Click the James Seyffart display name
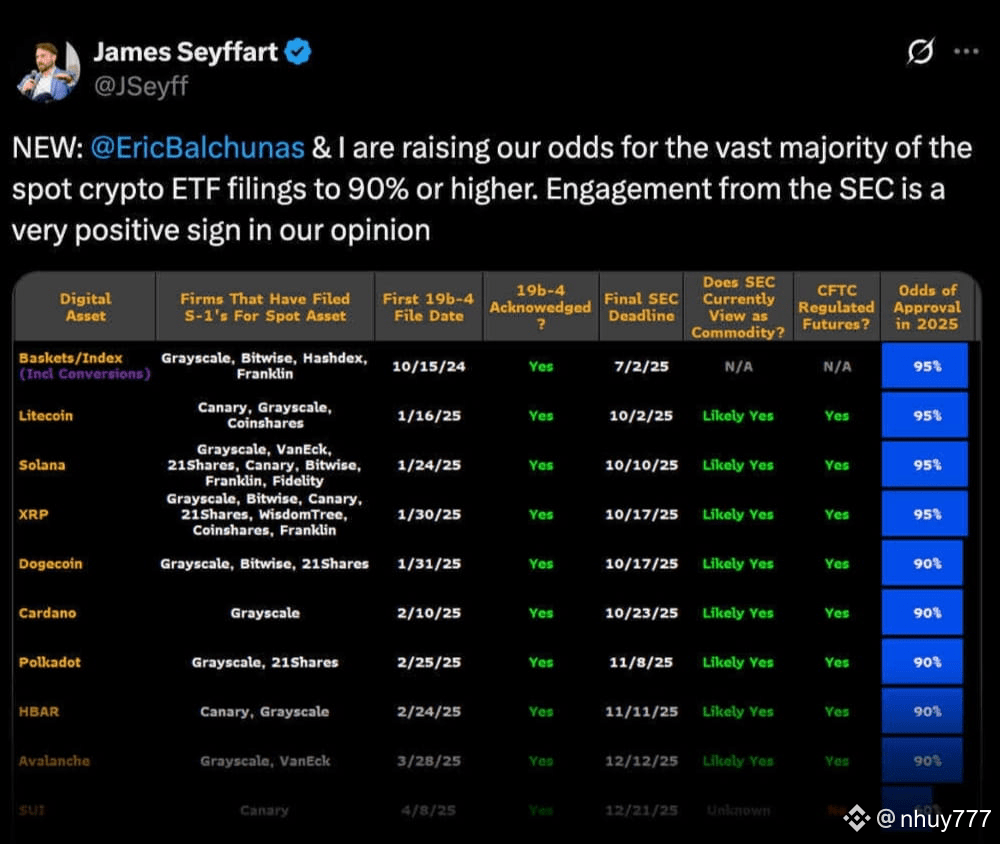 pos(186,52)
